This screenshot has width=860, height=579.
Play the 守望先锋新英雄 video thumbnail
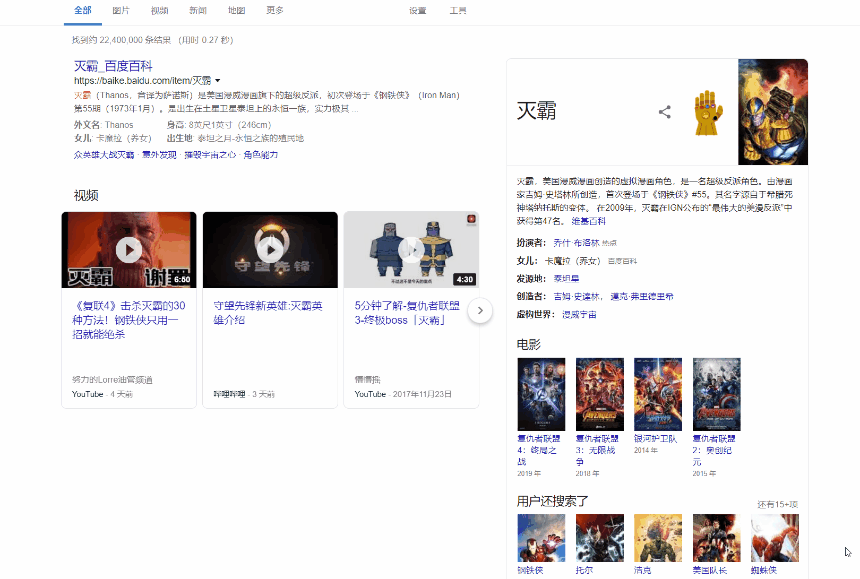[270, 250]
